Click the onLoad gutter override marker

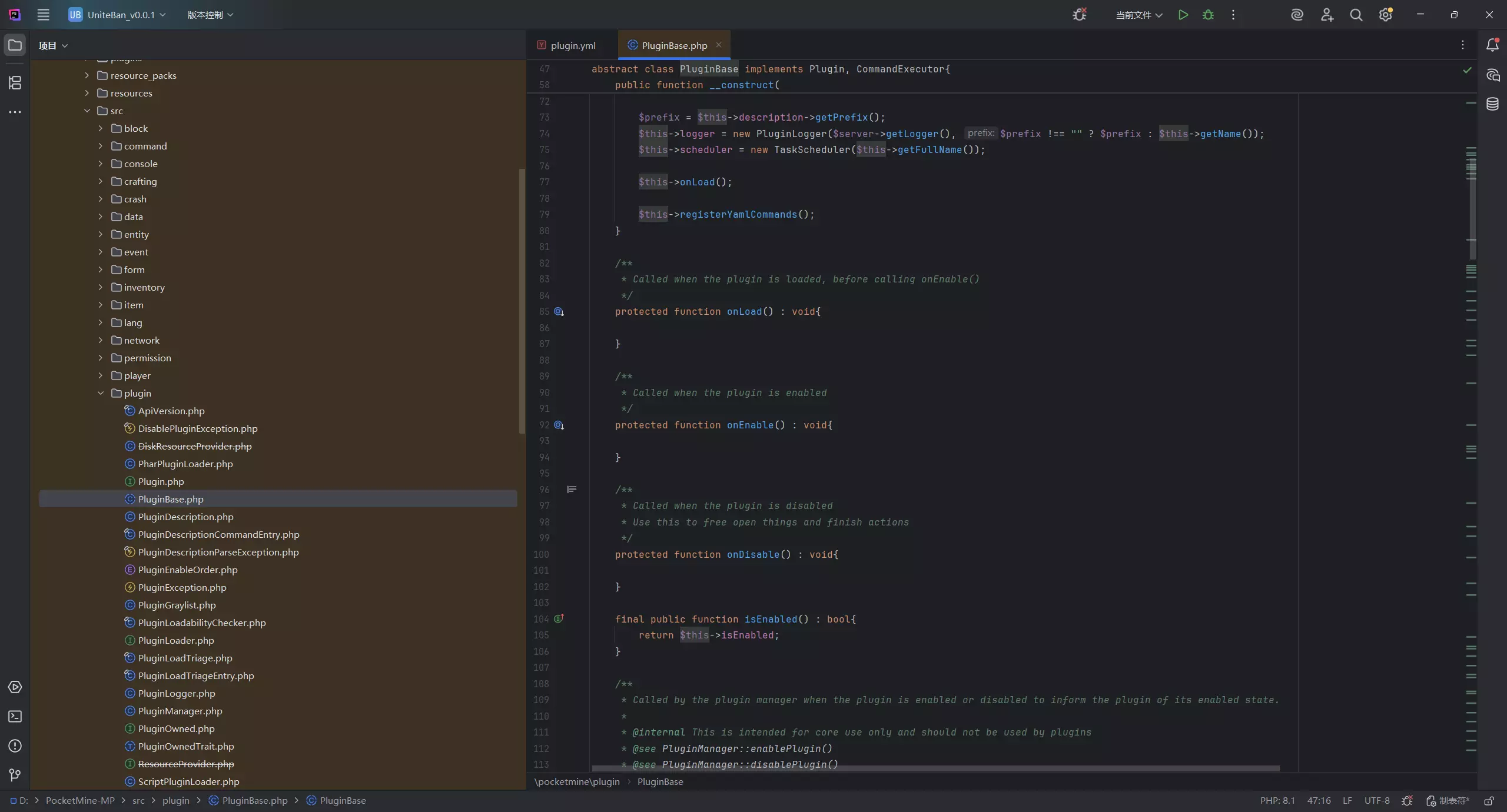(559, 312)
